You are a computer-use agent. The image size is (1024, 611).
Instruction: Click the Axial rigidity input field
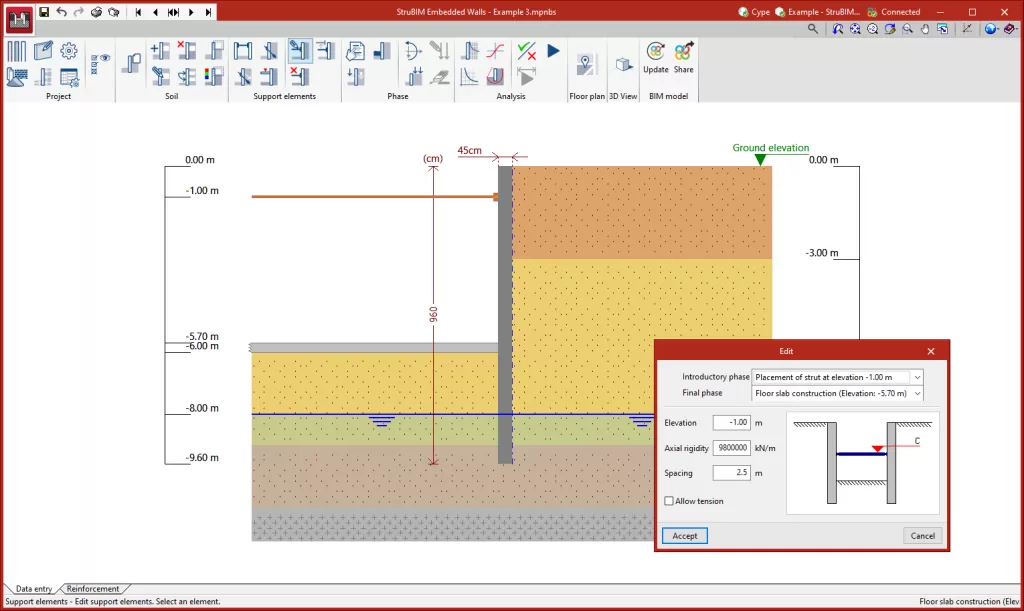(x=731, y=448)
